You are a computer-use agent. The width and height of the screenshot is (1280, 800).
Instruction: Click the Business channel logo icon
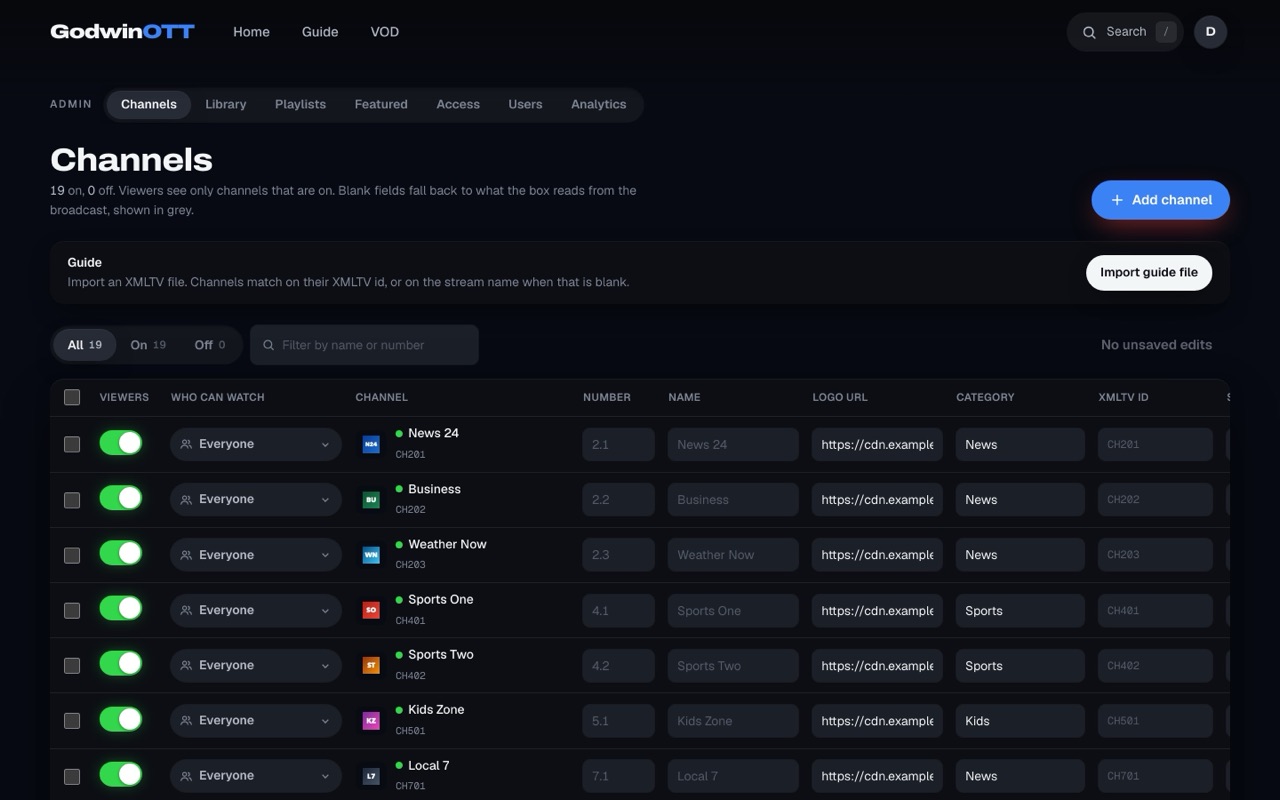click(x=371, y=499)
